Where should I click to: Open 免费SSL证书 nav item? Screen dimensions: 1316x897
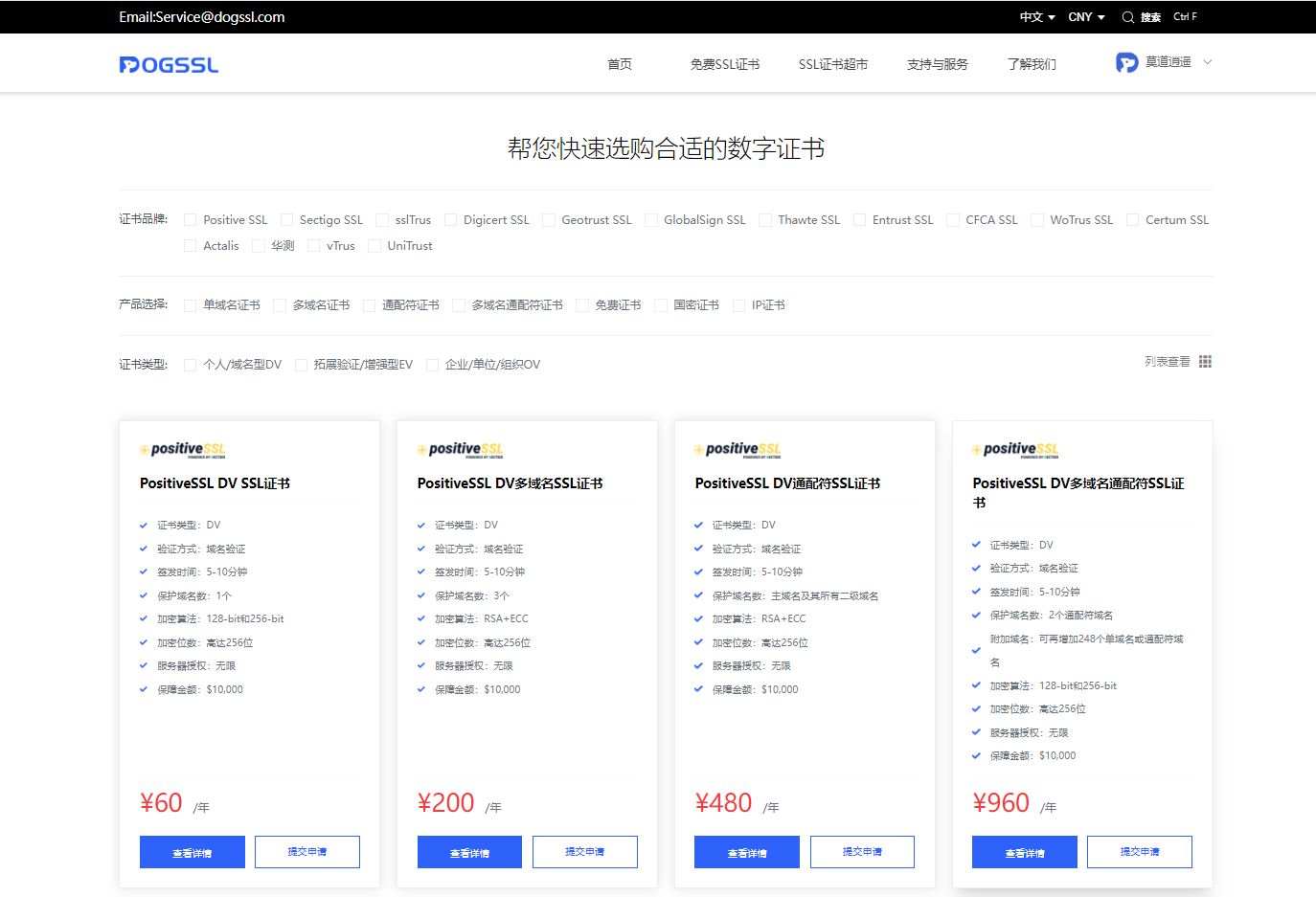click(x=725, y=64)
